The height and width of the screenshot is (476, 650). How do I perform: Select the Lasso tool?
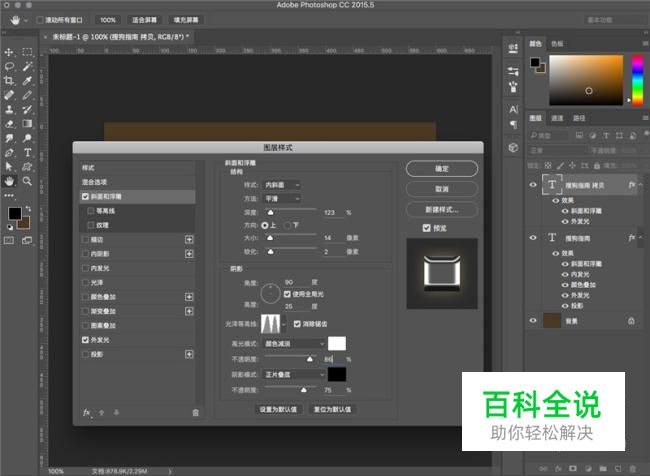(9, 66)
